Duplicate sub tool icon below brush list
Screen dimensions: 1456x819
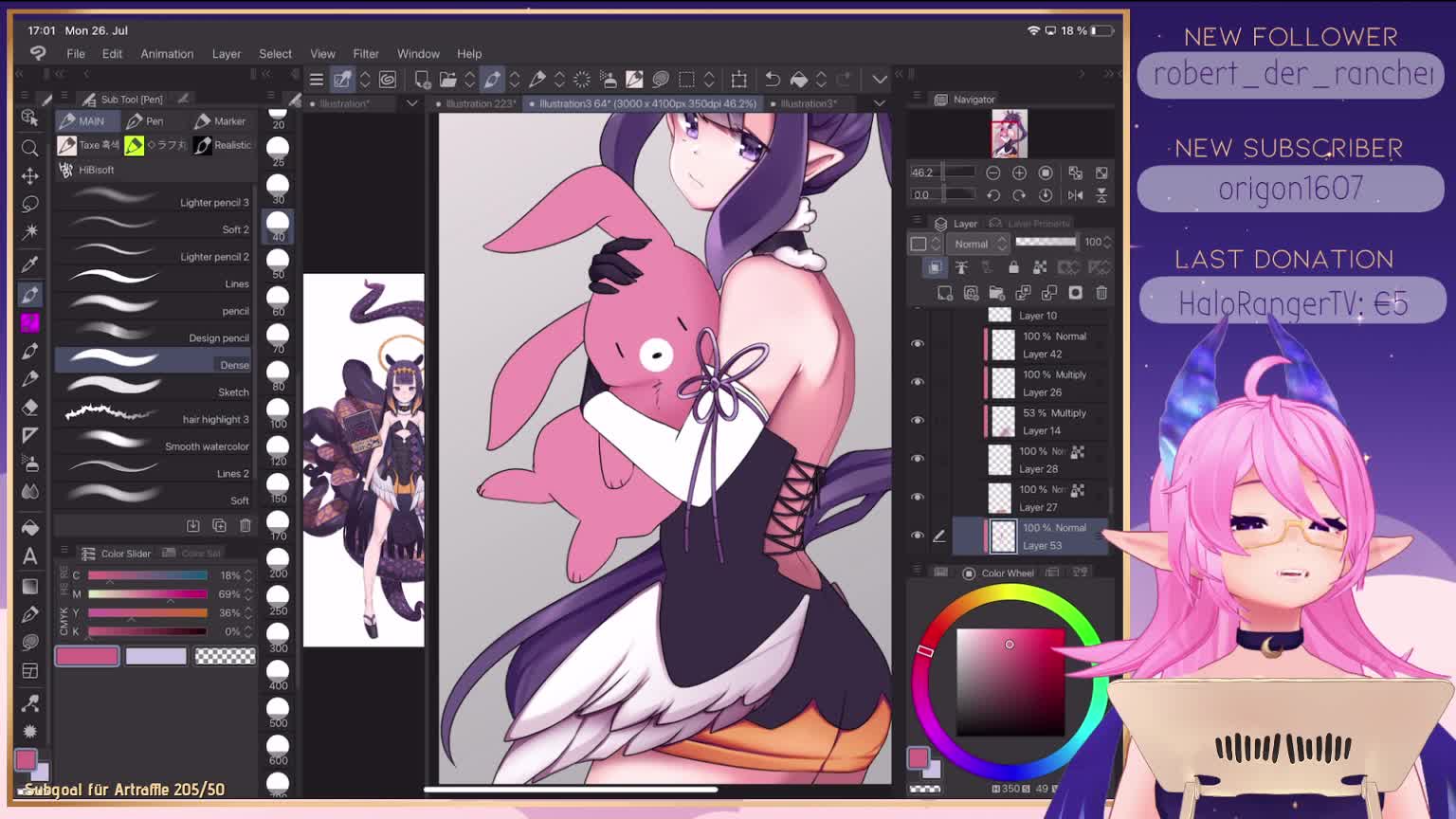click(x=219, y=525)
